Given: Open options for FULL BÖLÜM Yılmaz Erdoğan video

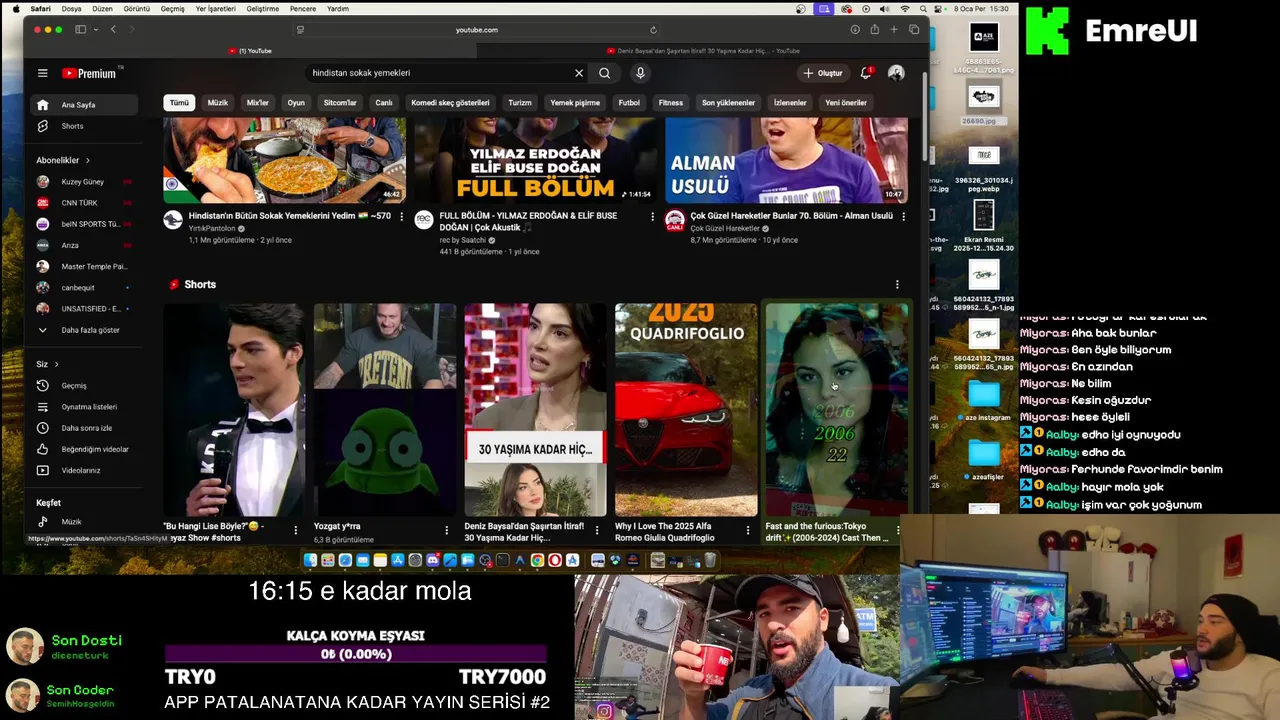Looking at the screenshot, I should (652, 217).
